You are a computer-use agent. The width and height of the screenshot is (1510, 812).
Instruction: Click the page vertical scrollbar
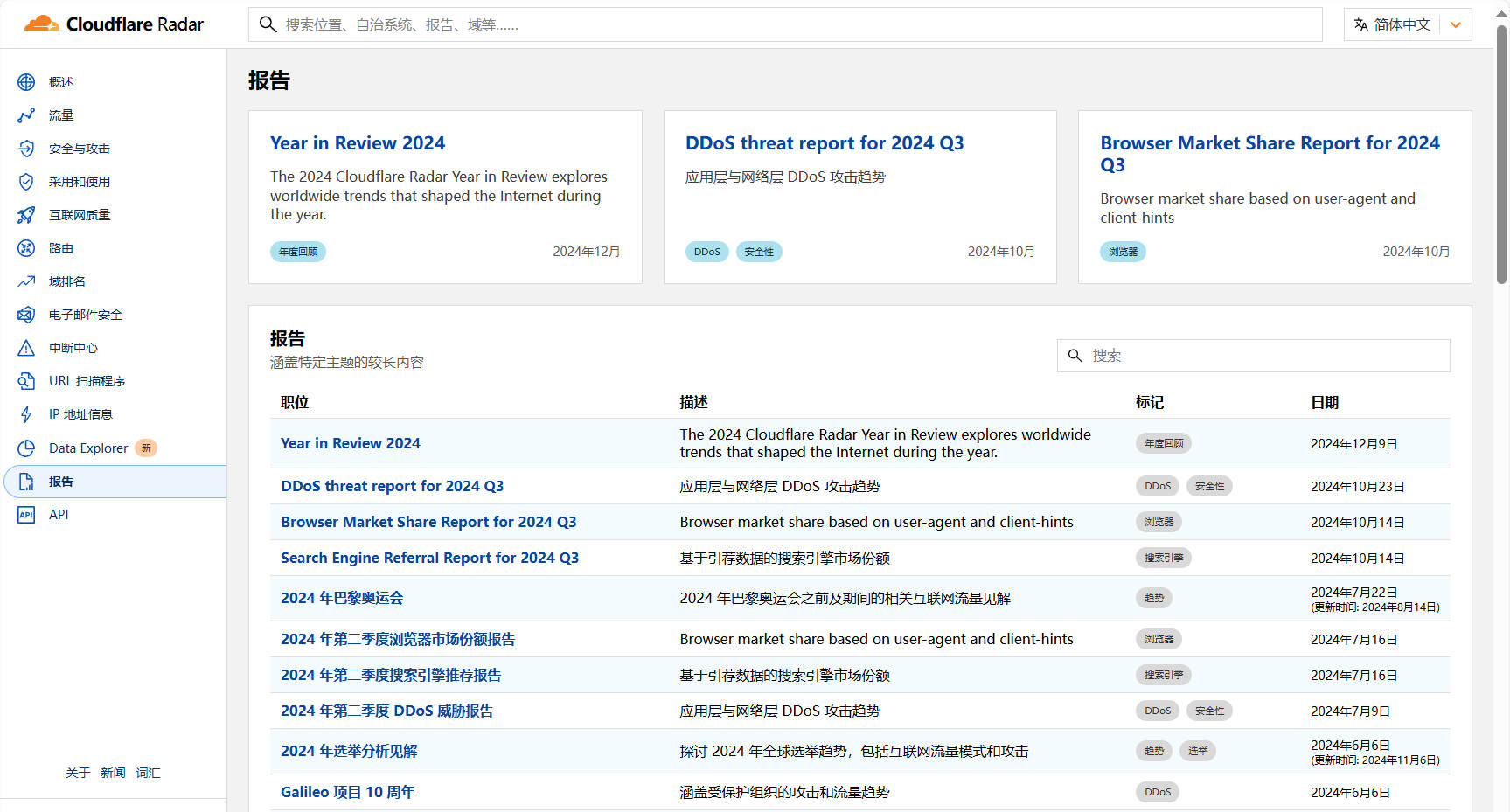1501,156
